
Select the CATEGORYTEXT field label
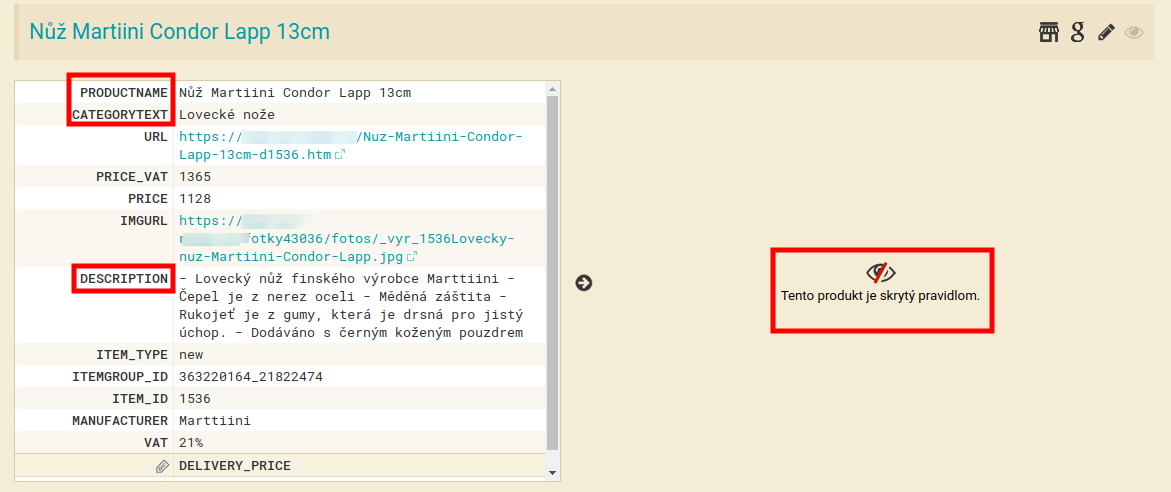click(120, 115)
